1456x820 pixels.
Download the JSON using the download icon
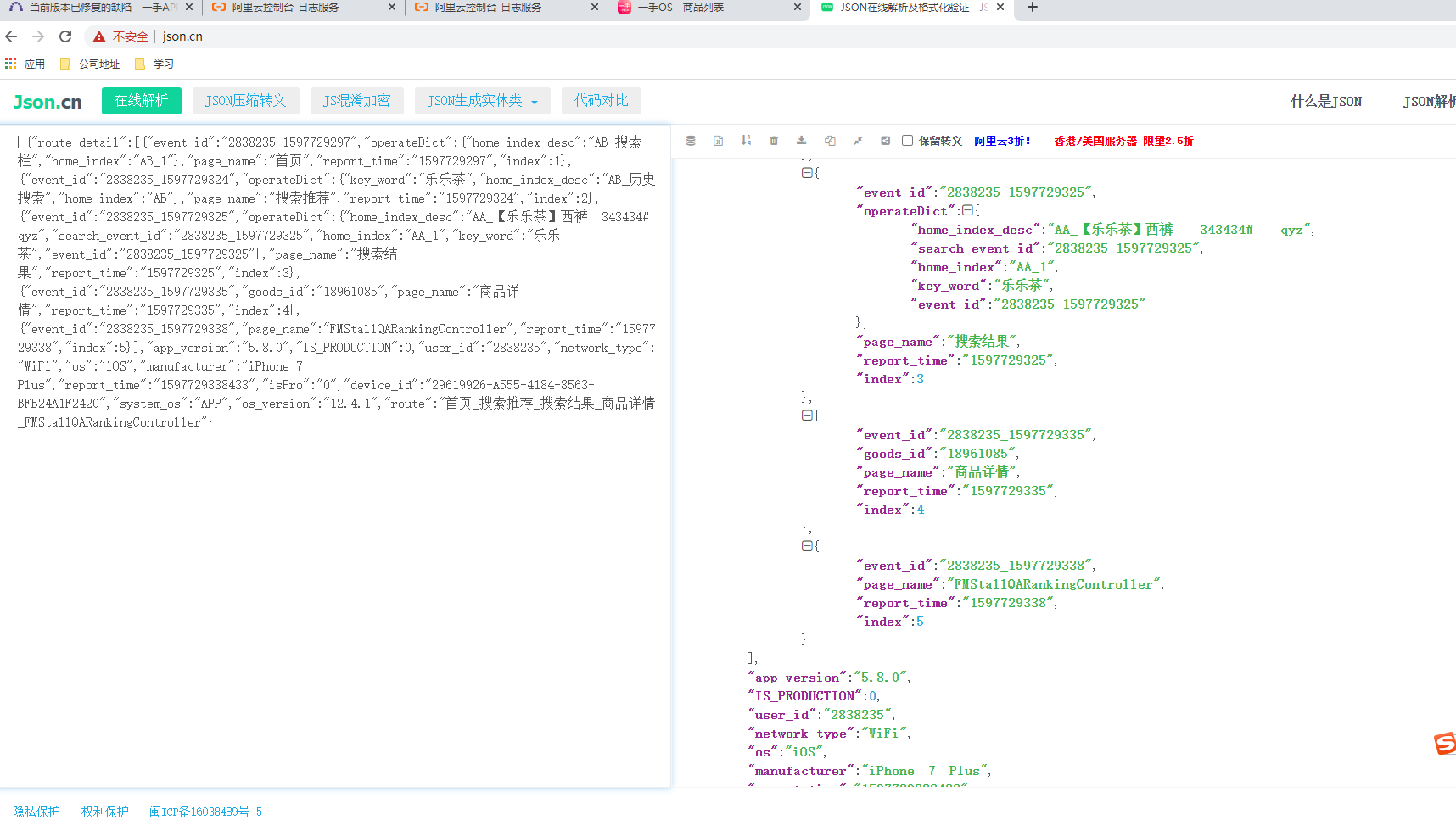[801, 141]
